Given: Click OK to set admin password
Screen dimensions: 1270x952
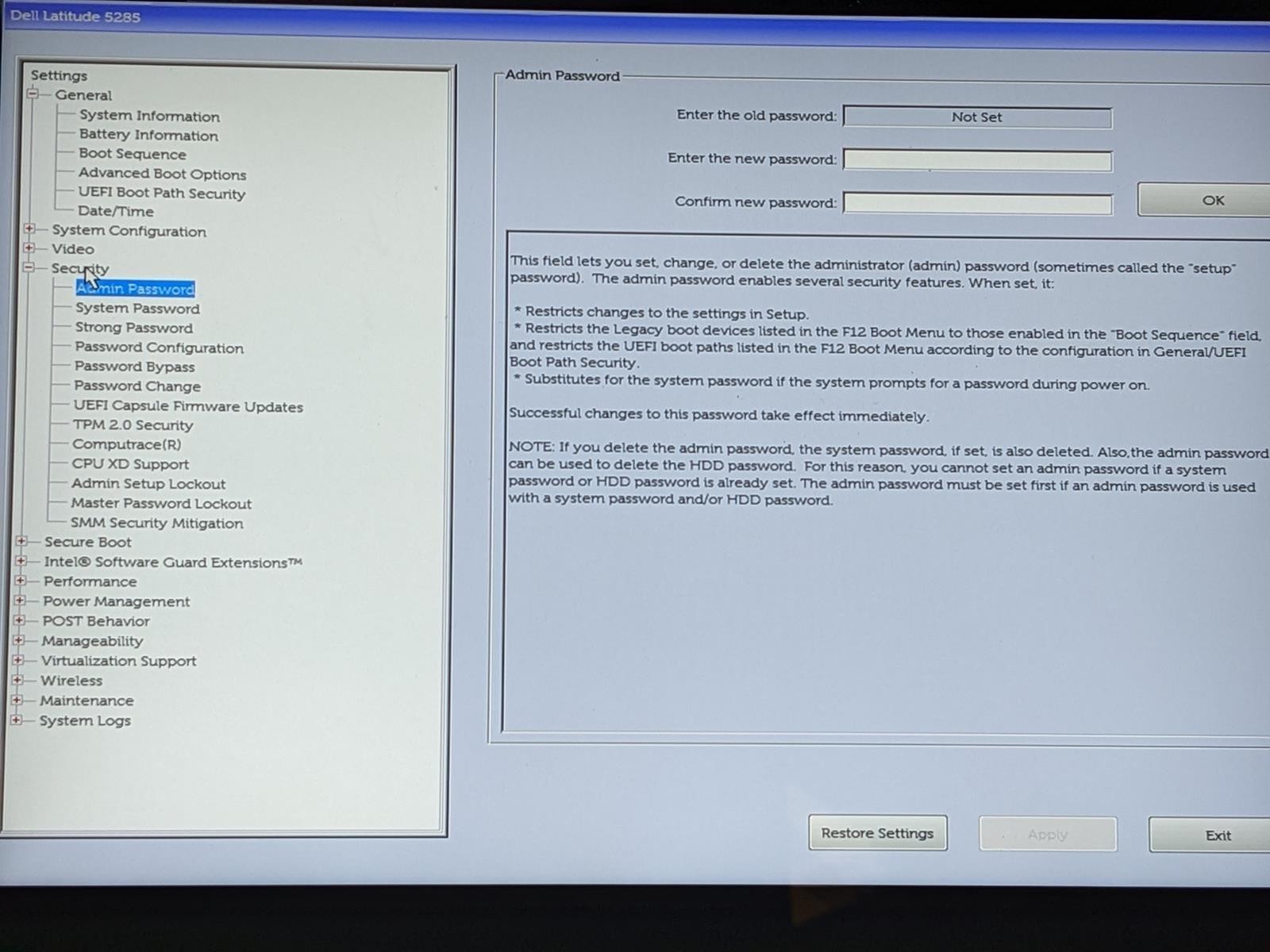Looking at the screenshot, I should coord(1205,200).
